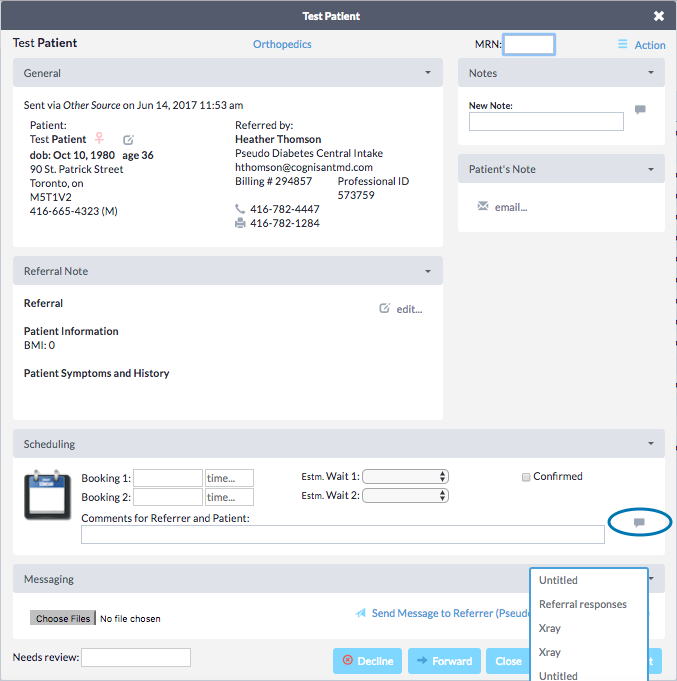The image size is (677, 681).
Task: Click the edit patient pencil icon
Action: click(x=128, y=140)
